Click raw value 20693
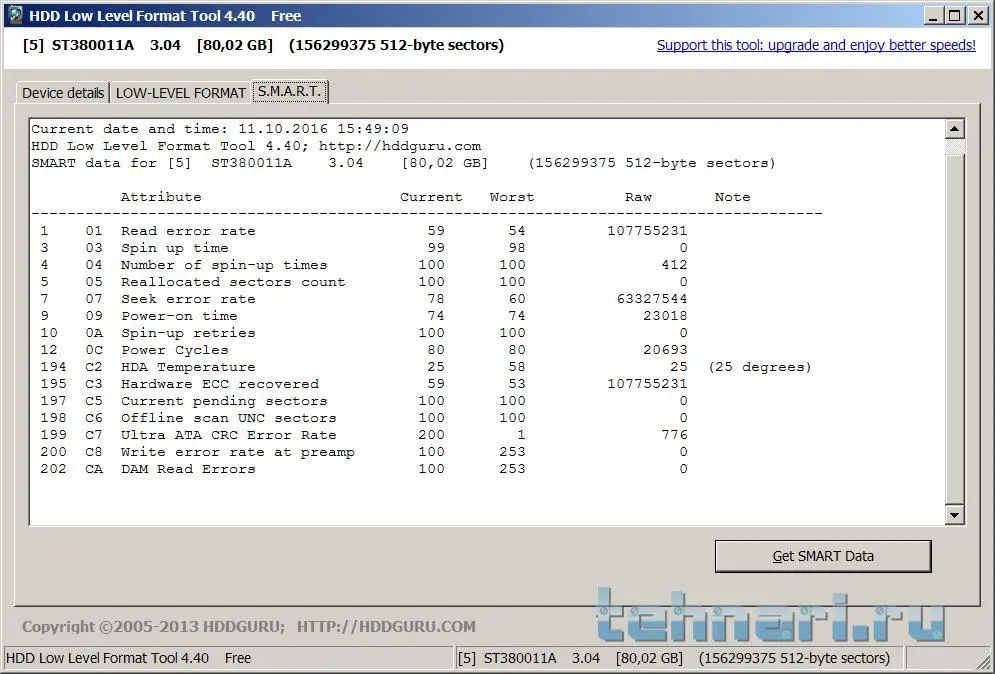 (x=665, y=350)
